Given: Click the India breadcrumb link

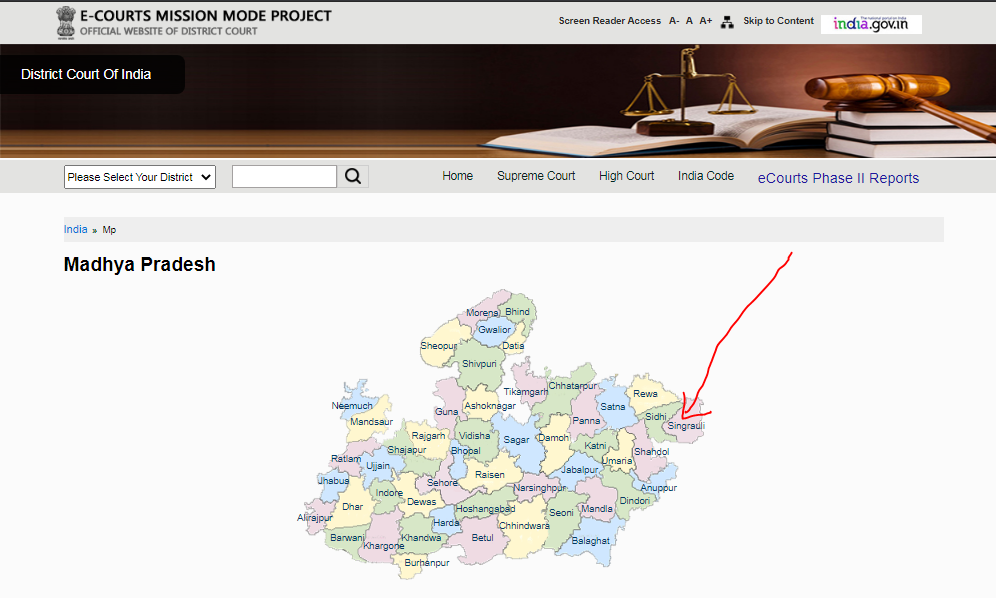Looking at the screenshot, I should (x=76, y=229).
